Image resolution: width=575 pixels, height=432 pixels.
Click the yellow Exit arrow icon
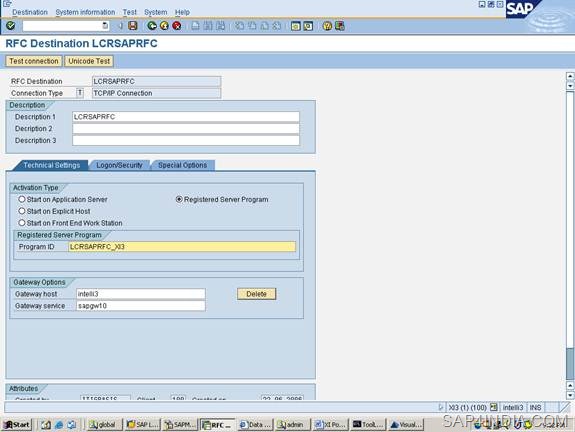[x=164, y=26]
